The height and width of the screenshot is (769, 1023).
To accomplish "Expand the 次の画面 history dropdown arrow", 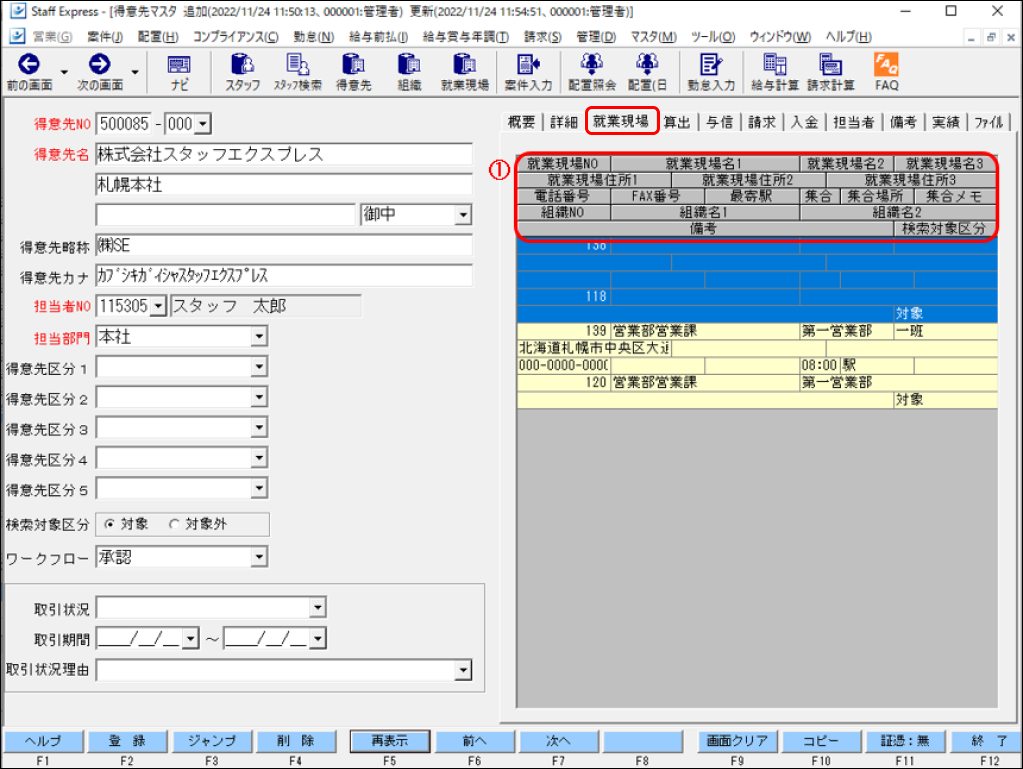I will pyautogui.click(x=134, y=72).
